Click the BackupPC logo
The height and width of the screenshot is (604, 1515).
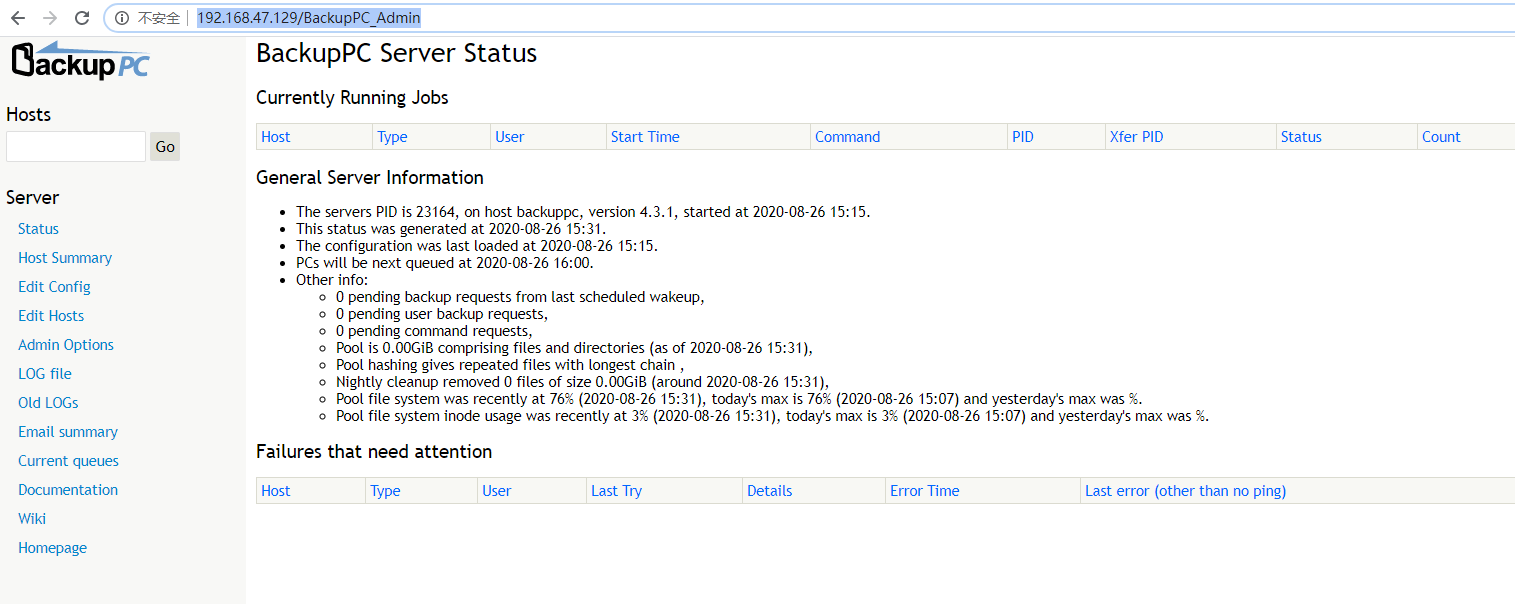(x=80, y=60)
